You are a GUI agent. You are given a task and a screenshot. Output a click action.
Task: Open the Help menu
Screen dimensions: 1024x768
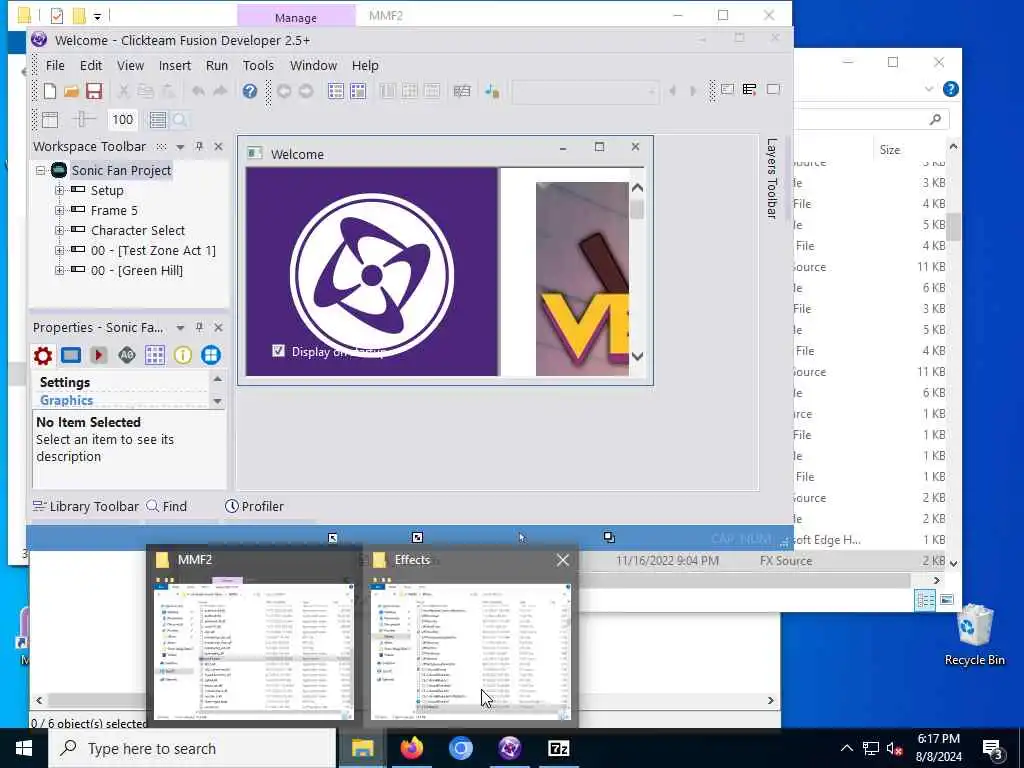(365, 65)
